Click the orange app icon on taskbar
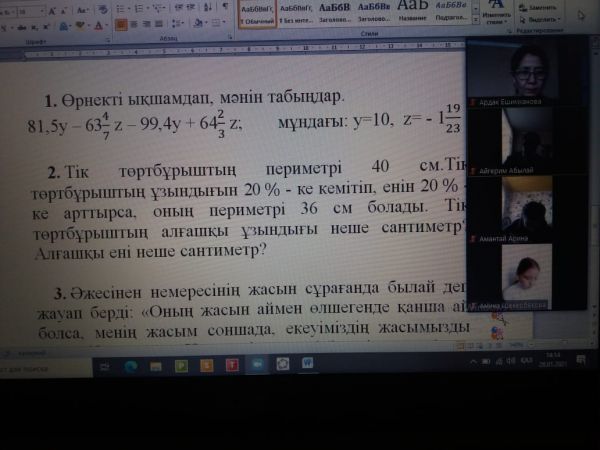The height and width of the screenshot is (450, 600). [205, 366]
